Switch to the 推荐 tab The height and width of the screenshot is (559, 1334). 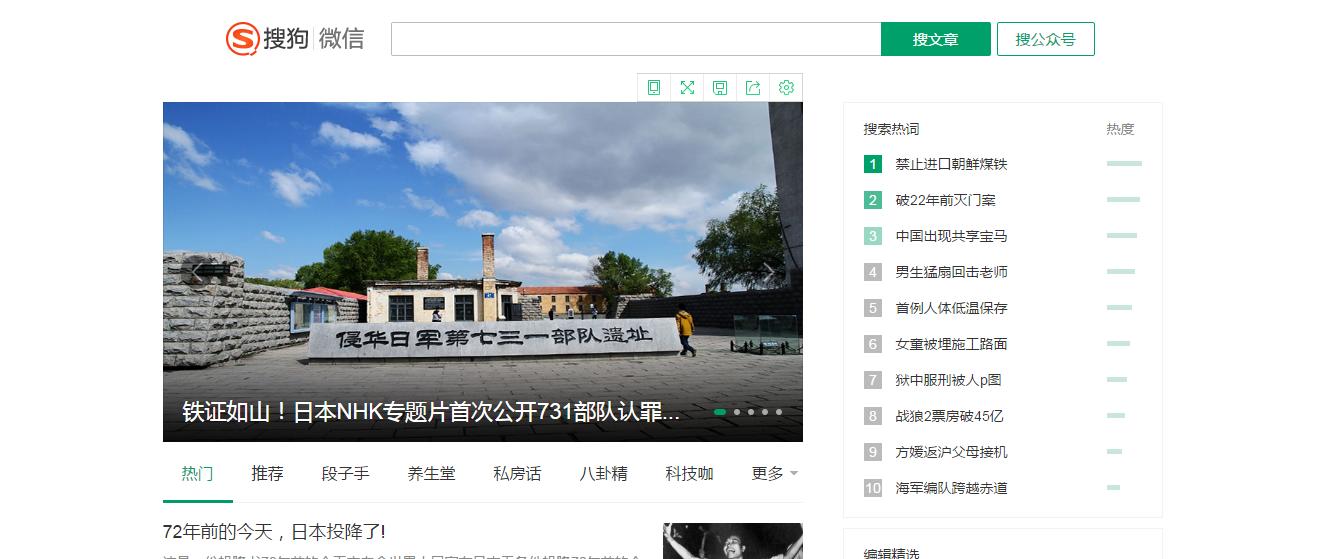tap(268, 473)
